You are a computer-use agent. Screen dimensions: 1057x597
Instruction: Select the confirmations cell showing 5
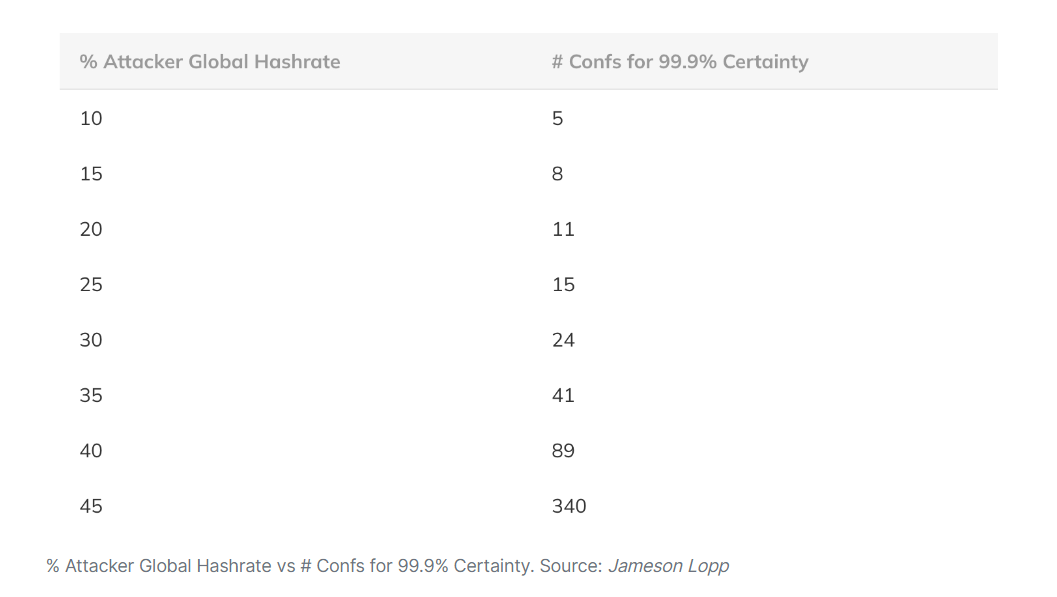pyautogui.click(x=557, y=119)
